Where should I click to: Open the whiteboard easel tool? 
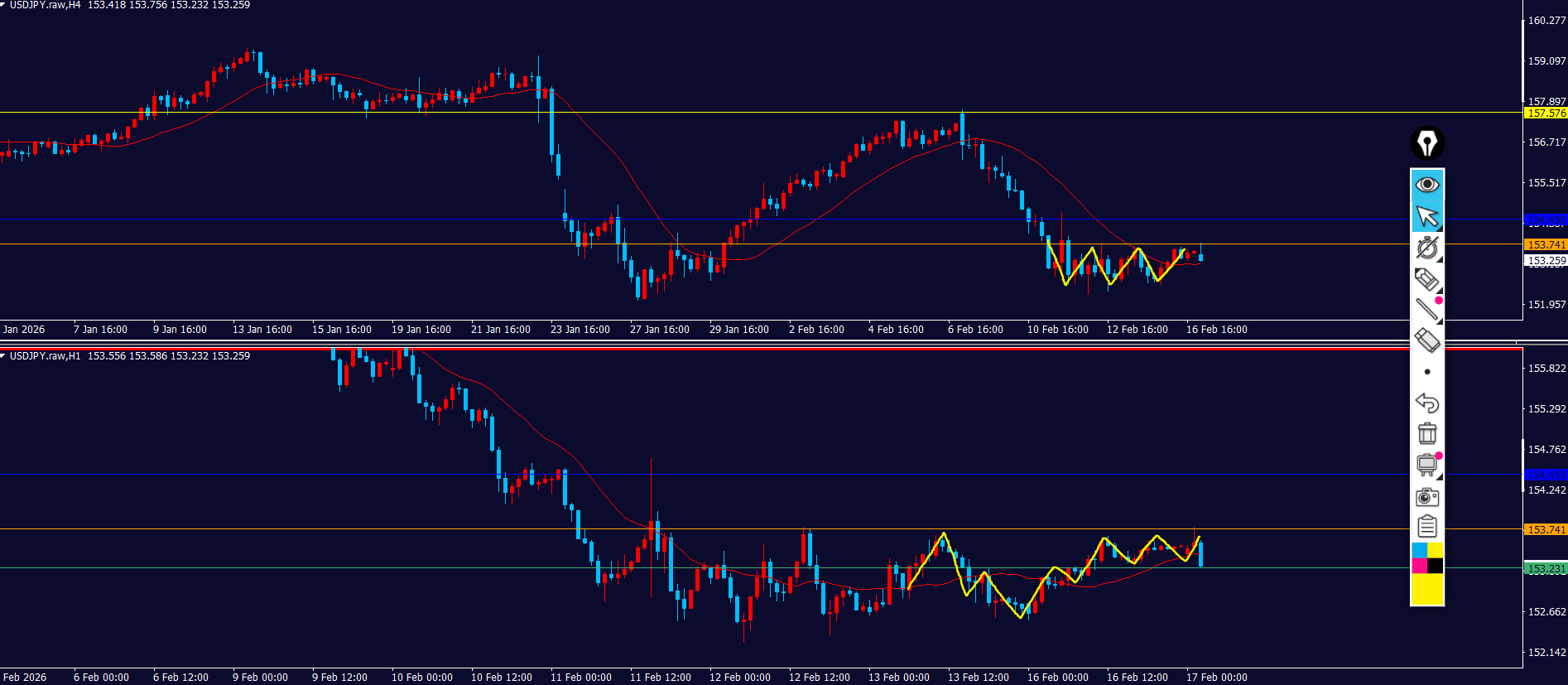1426,465
